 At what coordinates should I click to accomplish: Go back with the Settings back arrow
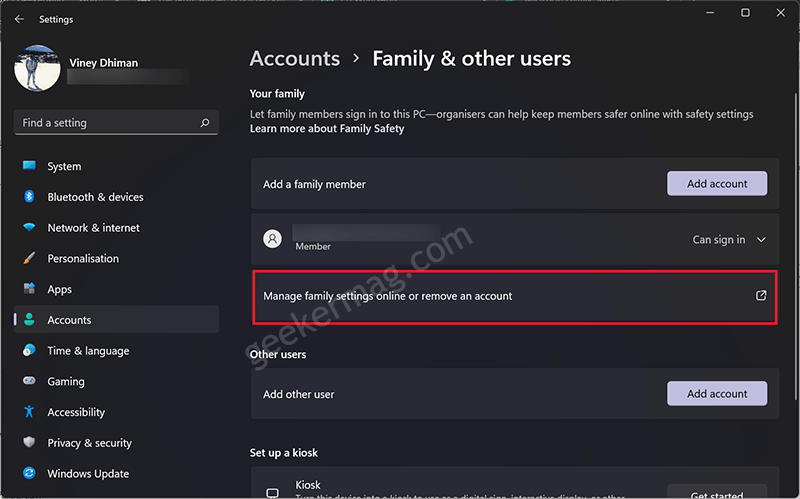(x=19, y=19)
